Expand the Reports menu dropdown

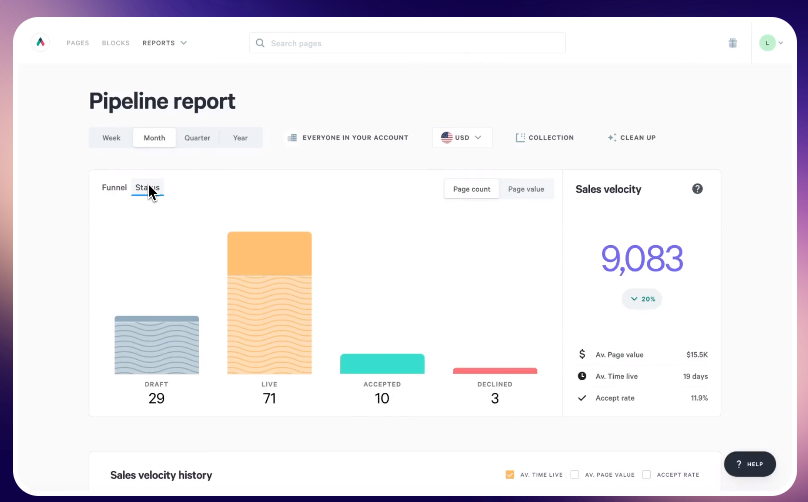[164, 43]
